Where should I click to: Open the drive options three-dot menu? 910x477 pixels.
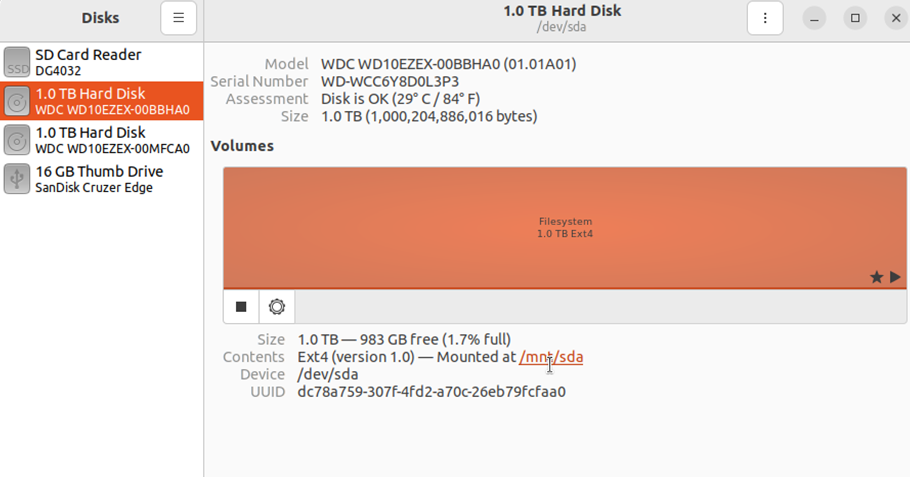point(765,18)
